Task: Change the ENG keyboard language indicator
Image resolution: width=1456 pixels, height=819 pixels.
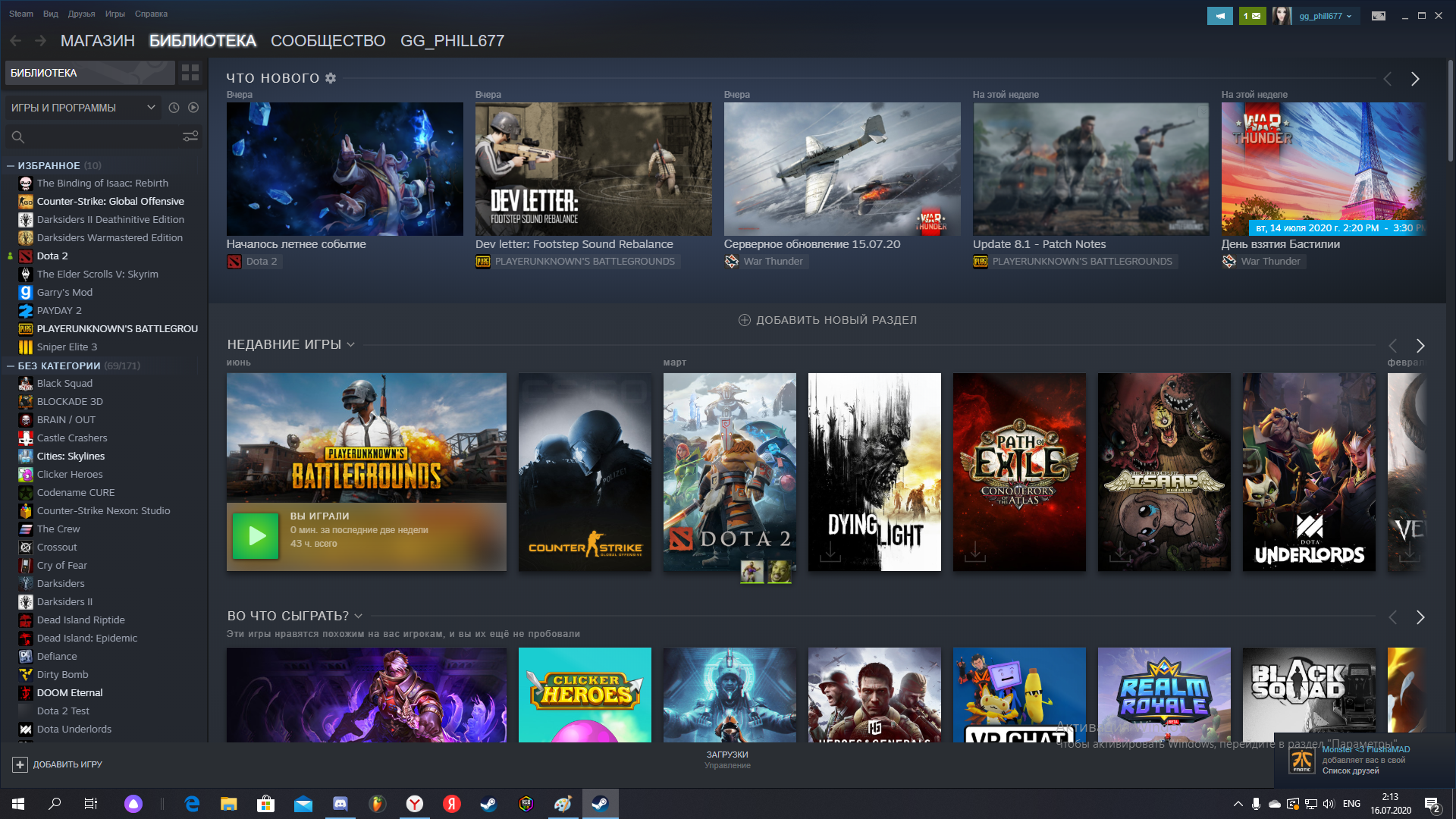Action: point(1351,804)
